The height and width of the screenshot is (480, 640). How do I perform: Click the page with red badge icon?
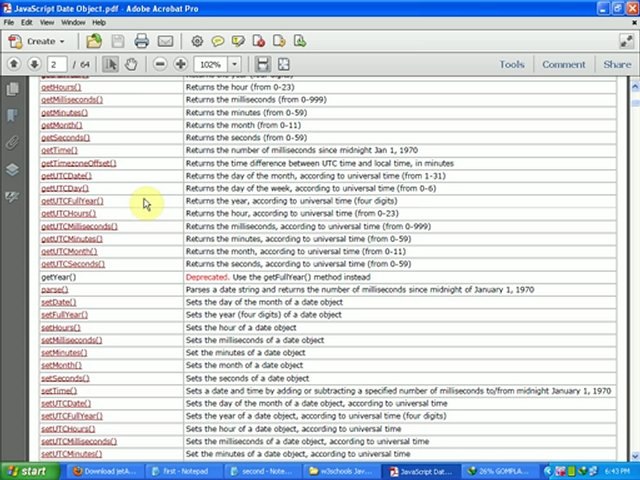coord(259,41)
